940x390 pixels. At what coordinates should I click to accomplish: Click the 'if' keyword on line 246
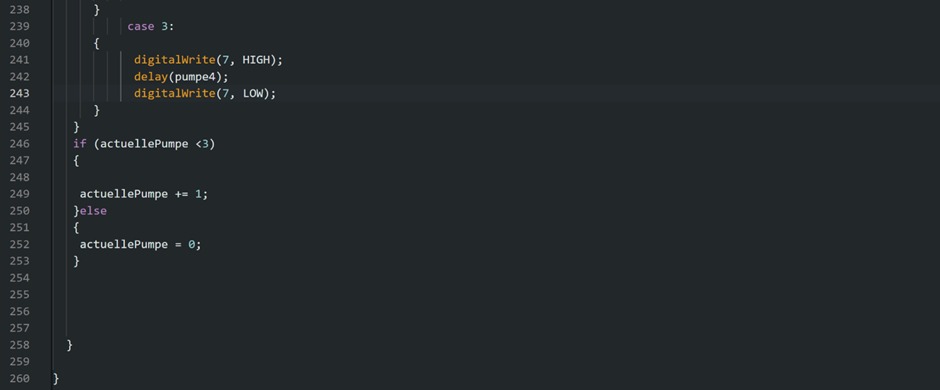pyautogui.click(x=80, y=144)
